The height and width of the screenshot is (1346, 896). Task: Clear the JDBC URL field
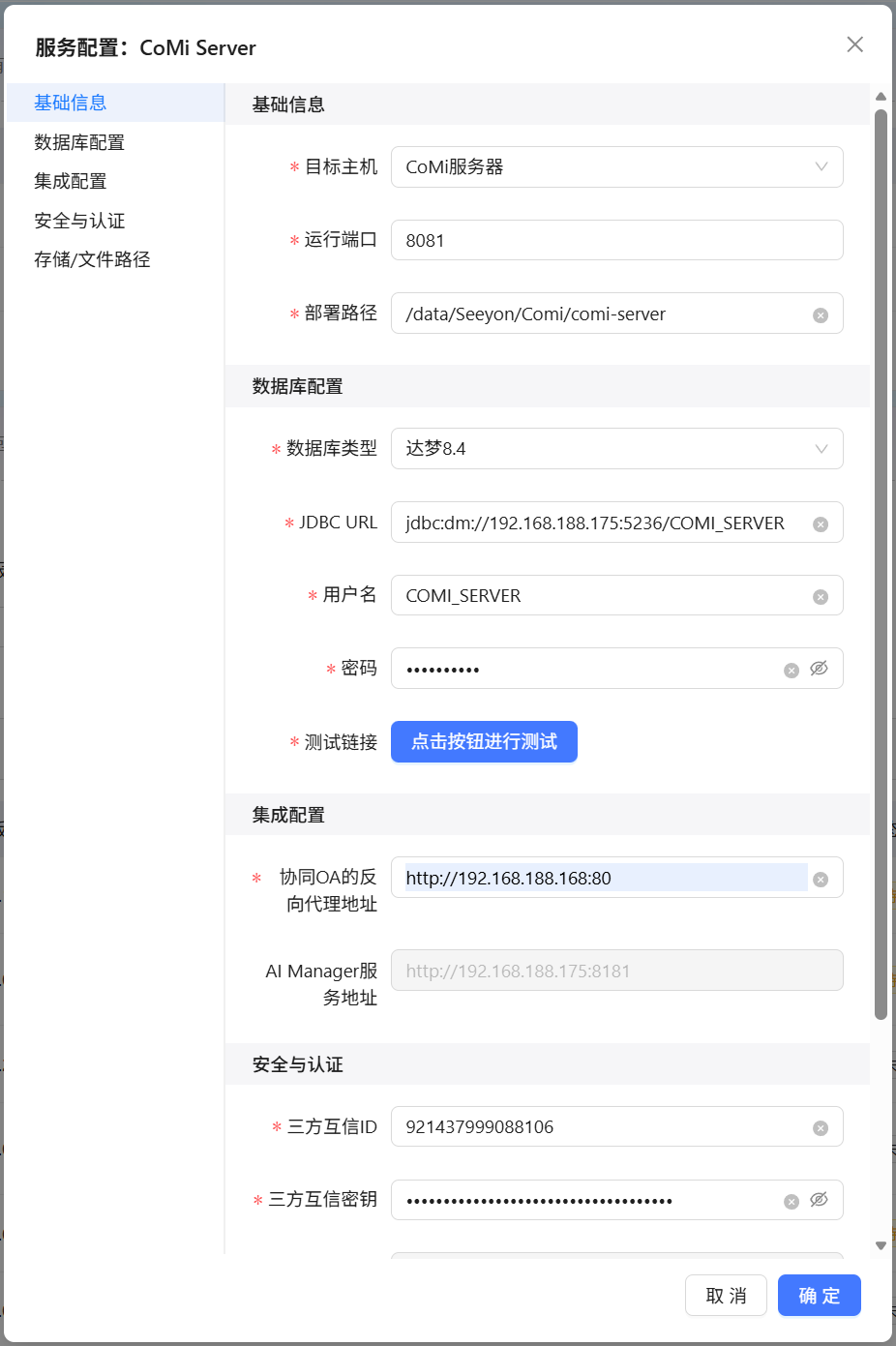point(821,524)
